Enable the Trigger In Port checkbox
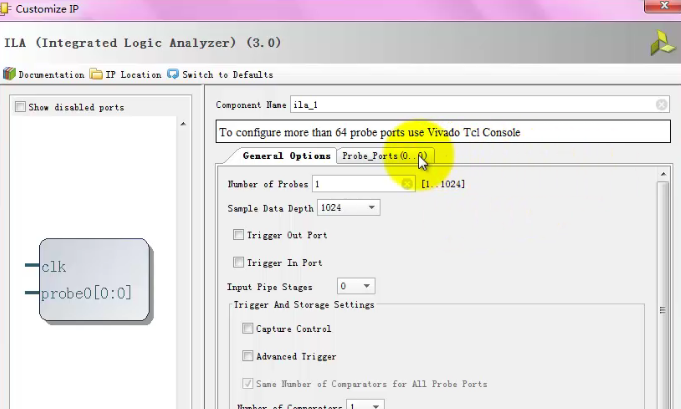The height and width of the screenshot is (409, 681). (238, 262)
